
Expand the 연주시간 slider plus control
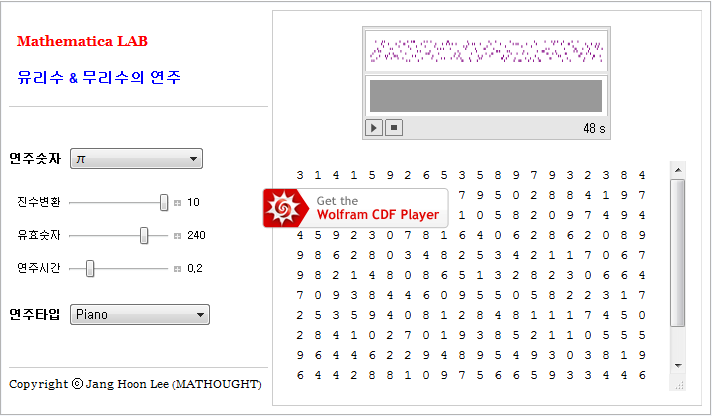pos(177,269)
